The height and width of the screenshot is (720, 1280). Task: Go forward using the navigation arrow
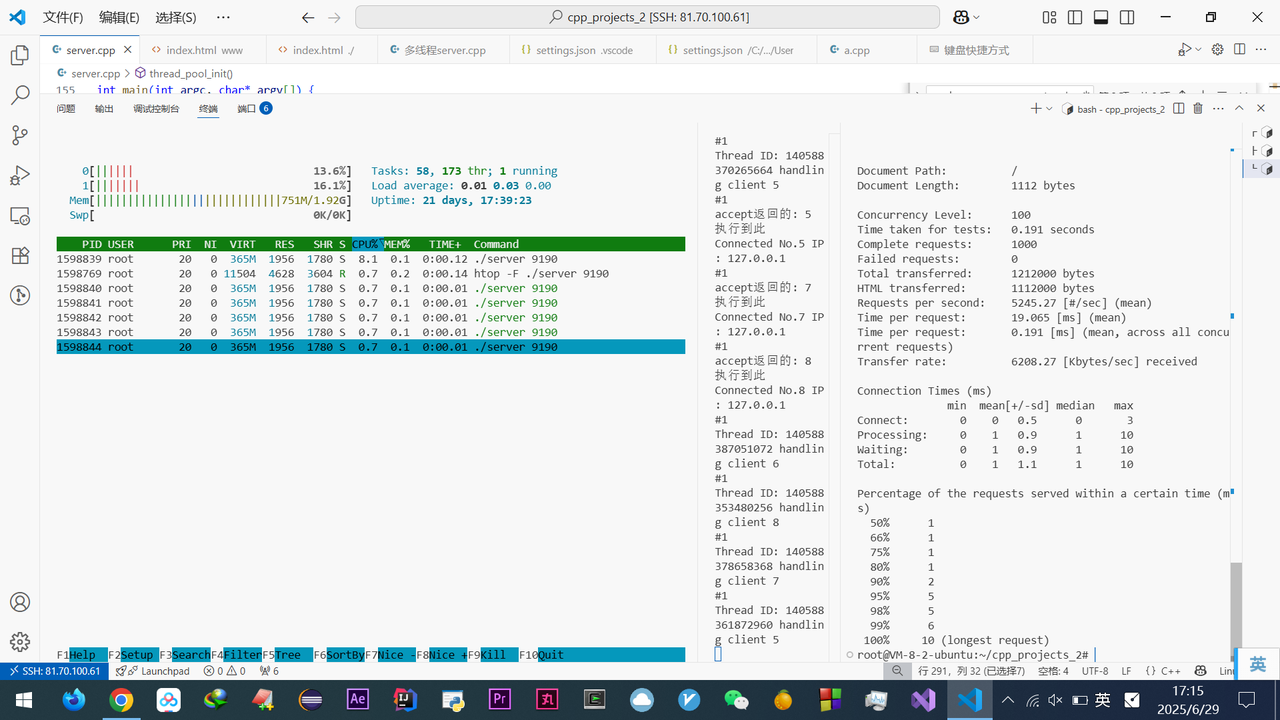tap(334, 18)
